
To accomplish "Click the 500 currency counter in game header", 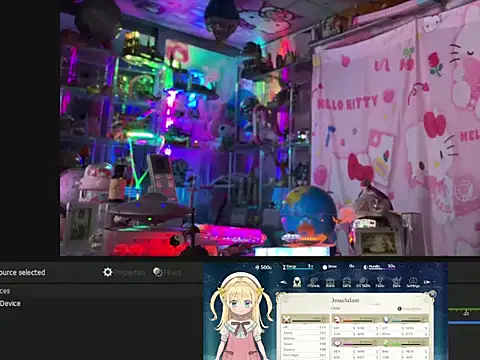I will pos(263,267).
